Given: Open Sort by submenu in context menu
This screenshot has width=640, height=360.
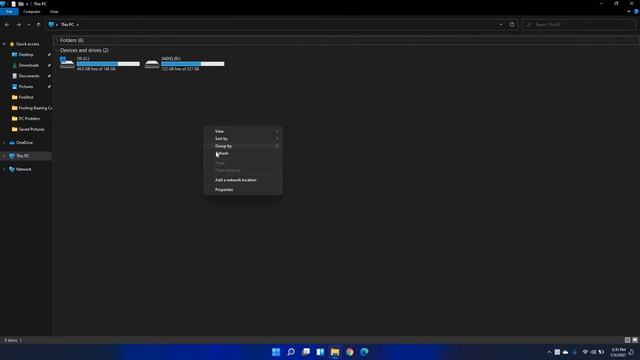Looking at the screenshot, I should [x=243, y=139].
